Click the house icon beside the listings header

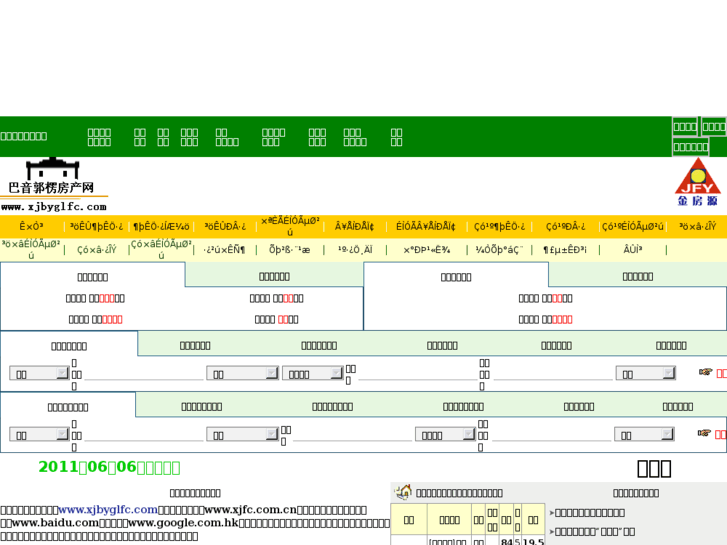[404, 492]
